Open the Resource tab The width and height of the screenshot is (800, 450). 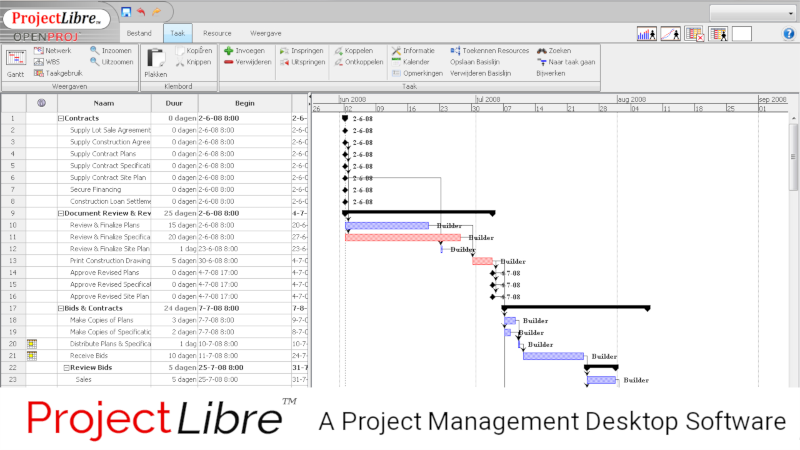click(217, 33)
